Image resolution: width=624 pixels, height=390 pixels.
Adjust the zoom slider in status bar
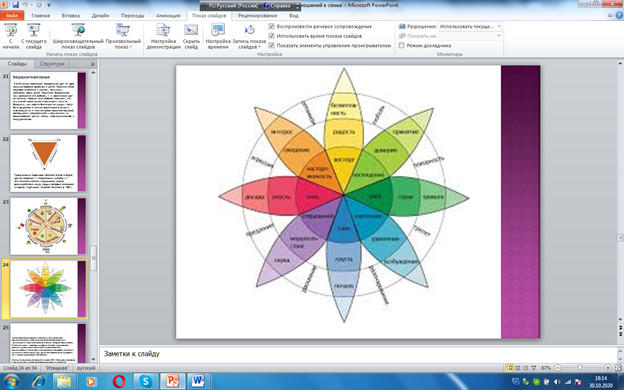point(580,368)
